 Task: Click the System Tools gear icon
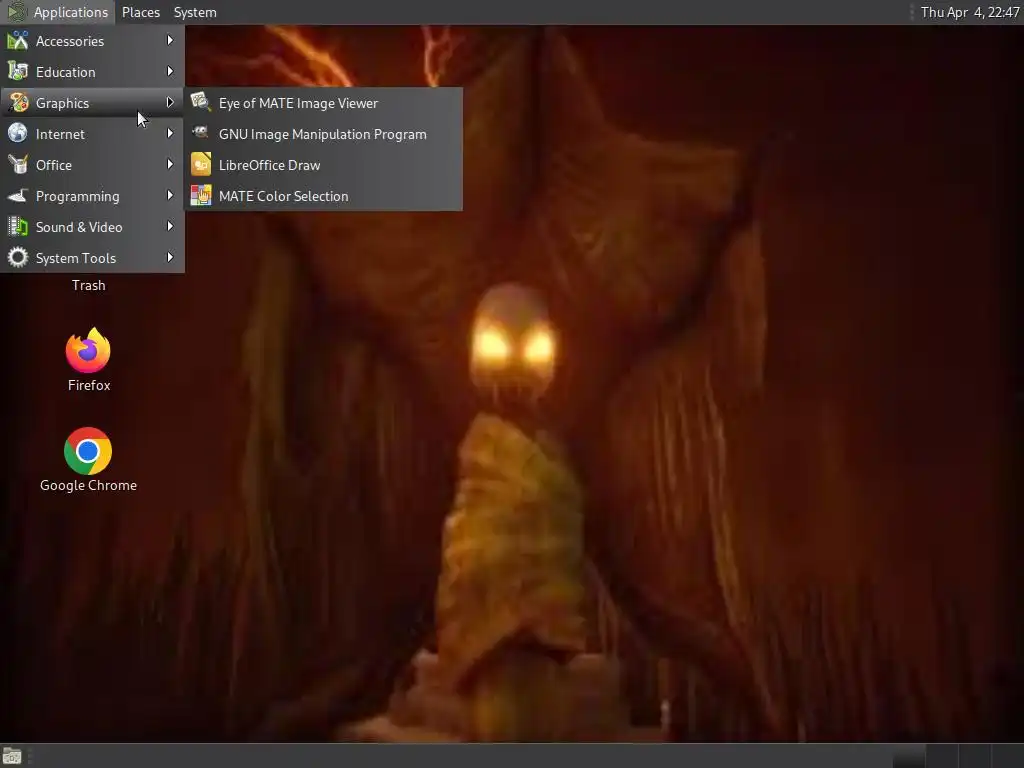(x=18, y=257)
